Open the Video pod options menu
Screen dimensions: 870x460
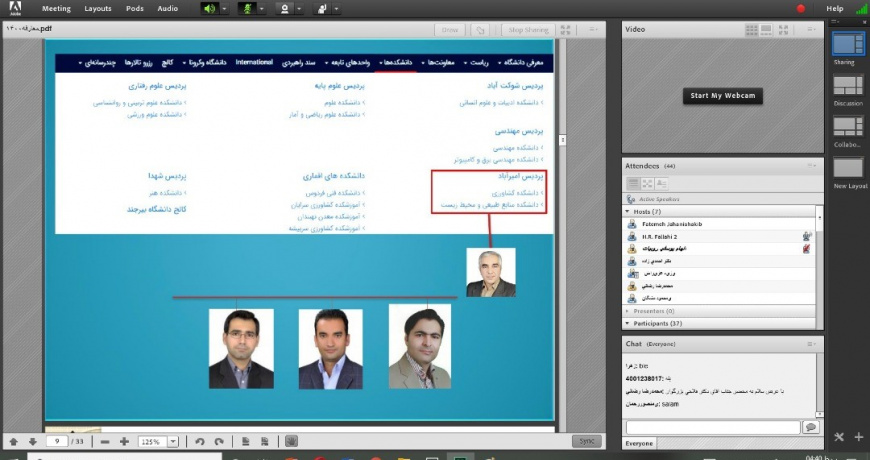pyautogui.click(x=812, y=29)
